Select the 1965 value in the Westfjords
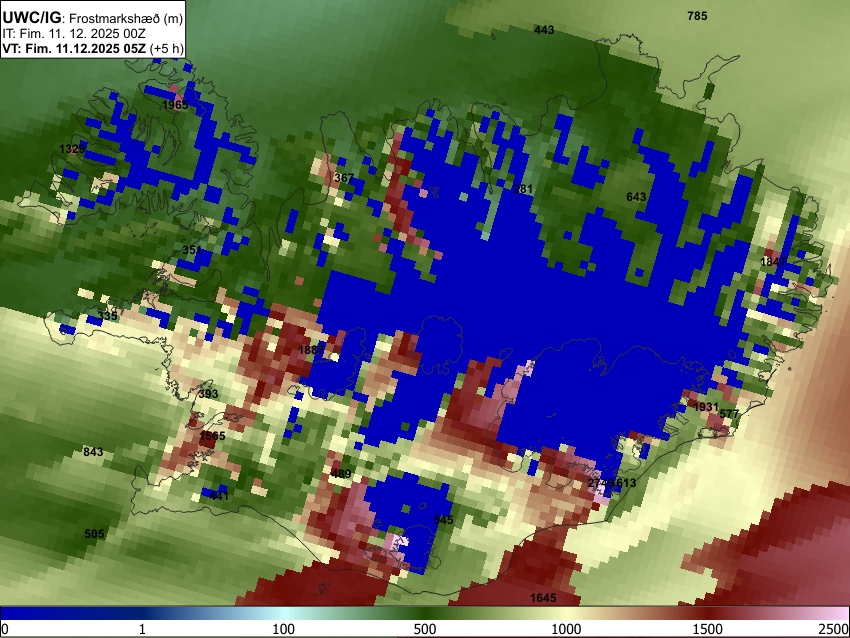 click(x=175, y=105)
